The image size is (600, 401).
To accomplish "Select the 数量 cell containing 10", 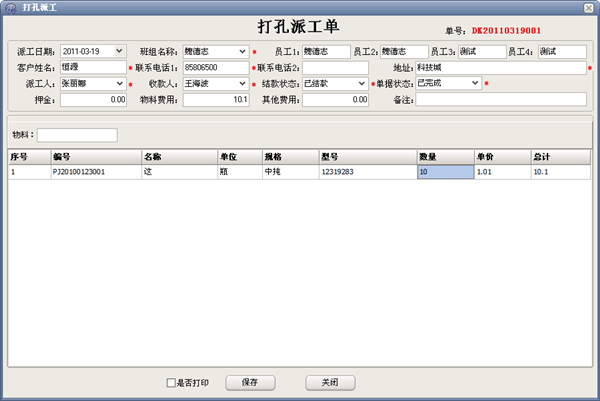I will pos(444,172).
